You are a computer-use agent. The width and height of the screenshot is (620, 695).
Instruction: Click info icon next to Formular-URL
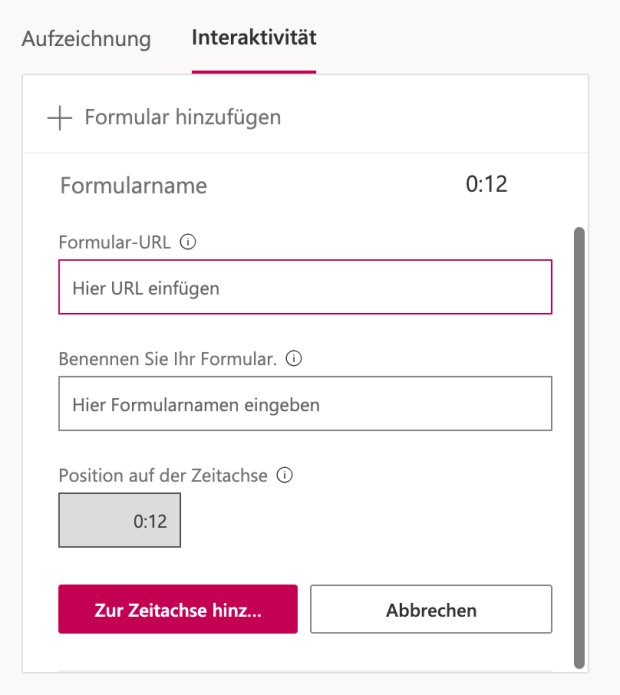click(188, 241)
